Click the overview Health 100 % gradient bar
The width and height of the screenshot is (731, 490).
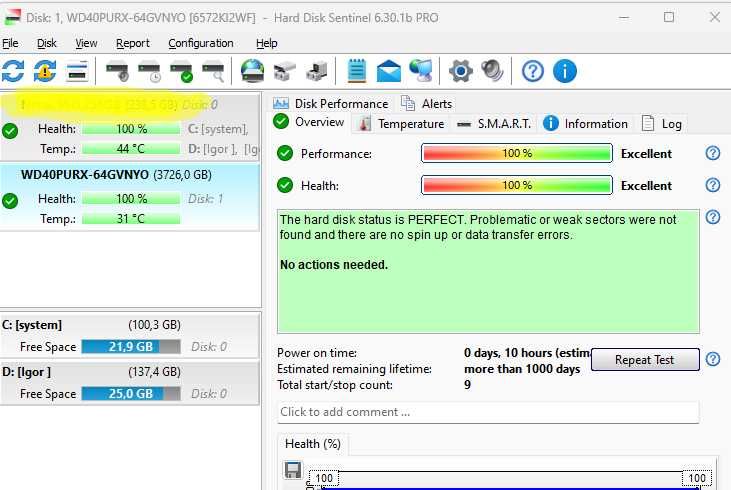(517, 185)
